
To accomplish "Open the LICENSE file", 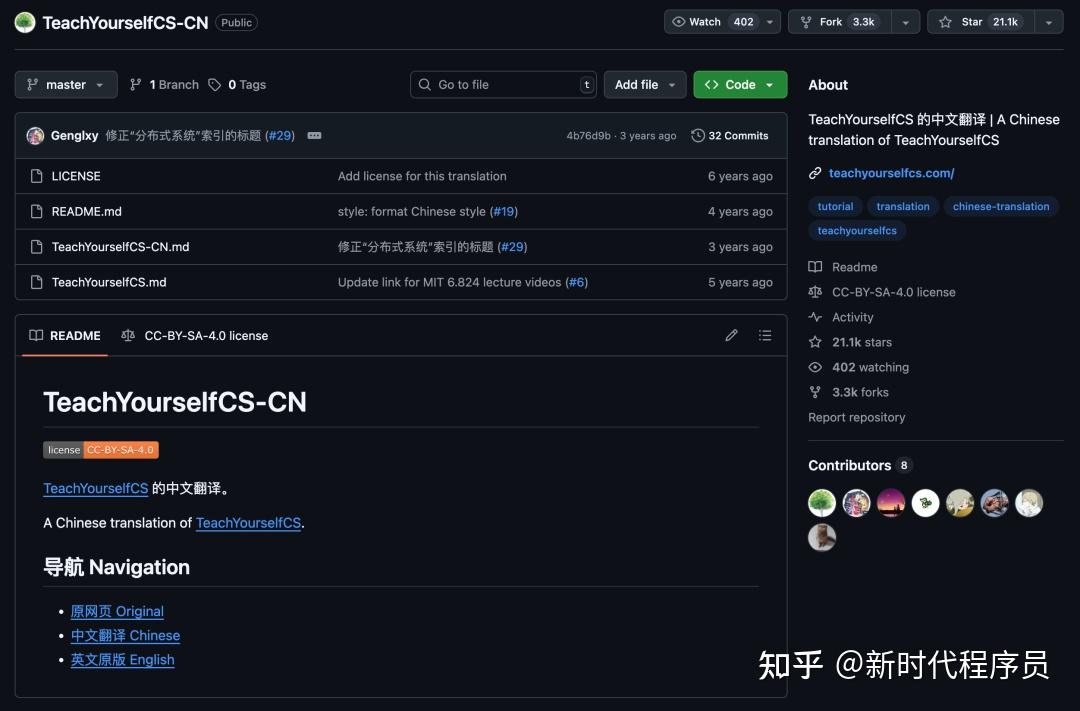I will tap(76, 176).
